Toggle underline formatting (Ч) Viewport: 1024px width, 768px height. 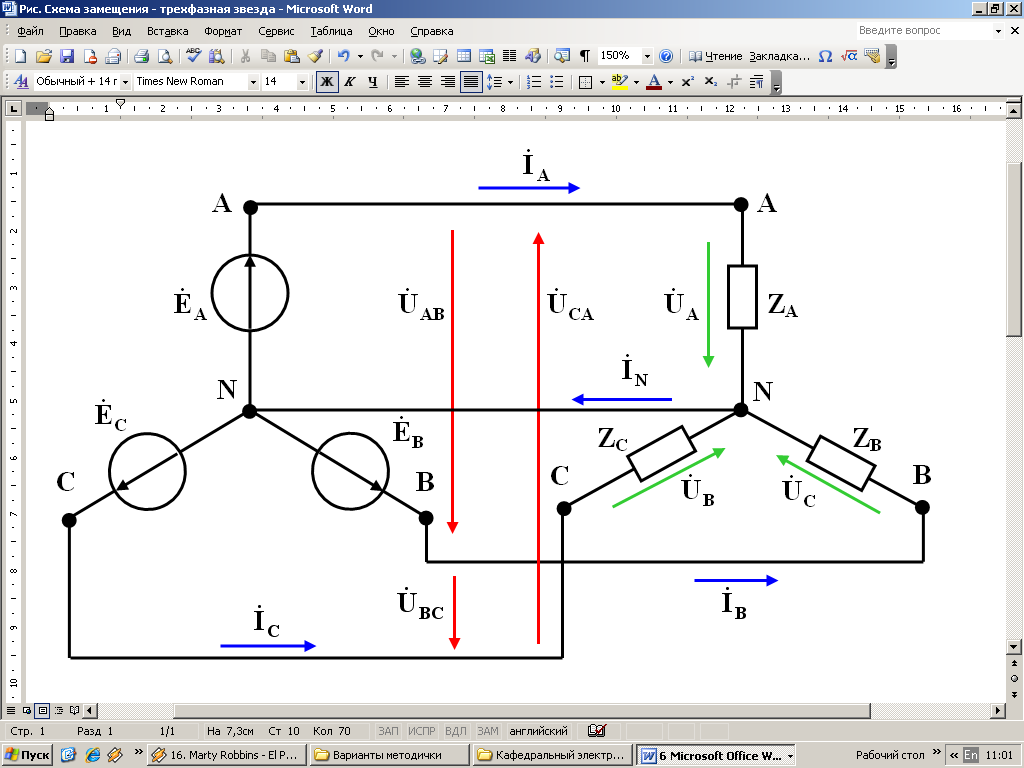click(372, 82)
